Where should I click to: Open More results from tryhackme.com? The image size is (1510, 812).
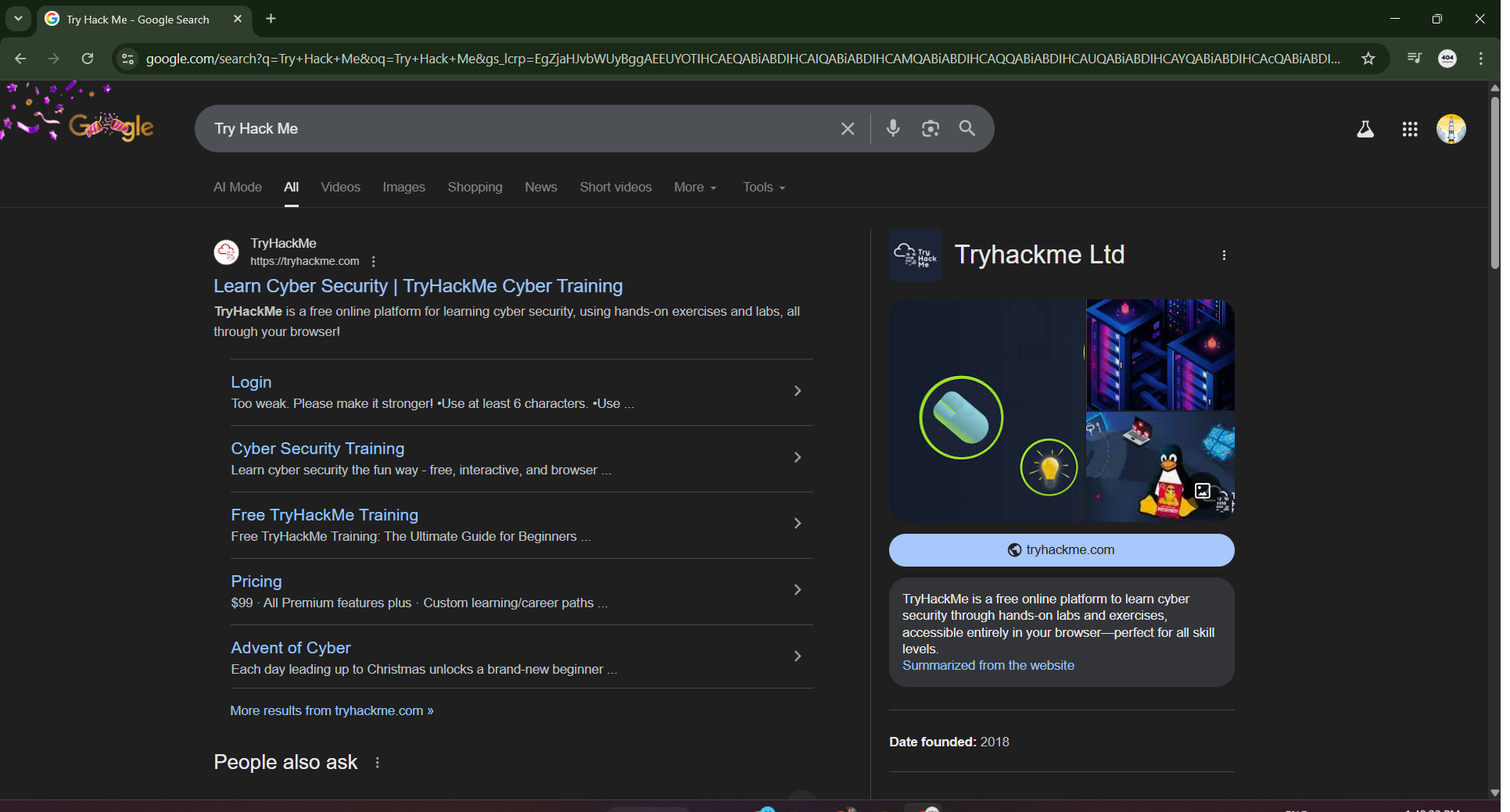point(332,711)
